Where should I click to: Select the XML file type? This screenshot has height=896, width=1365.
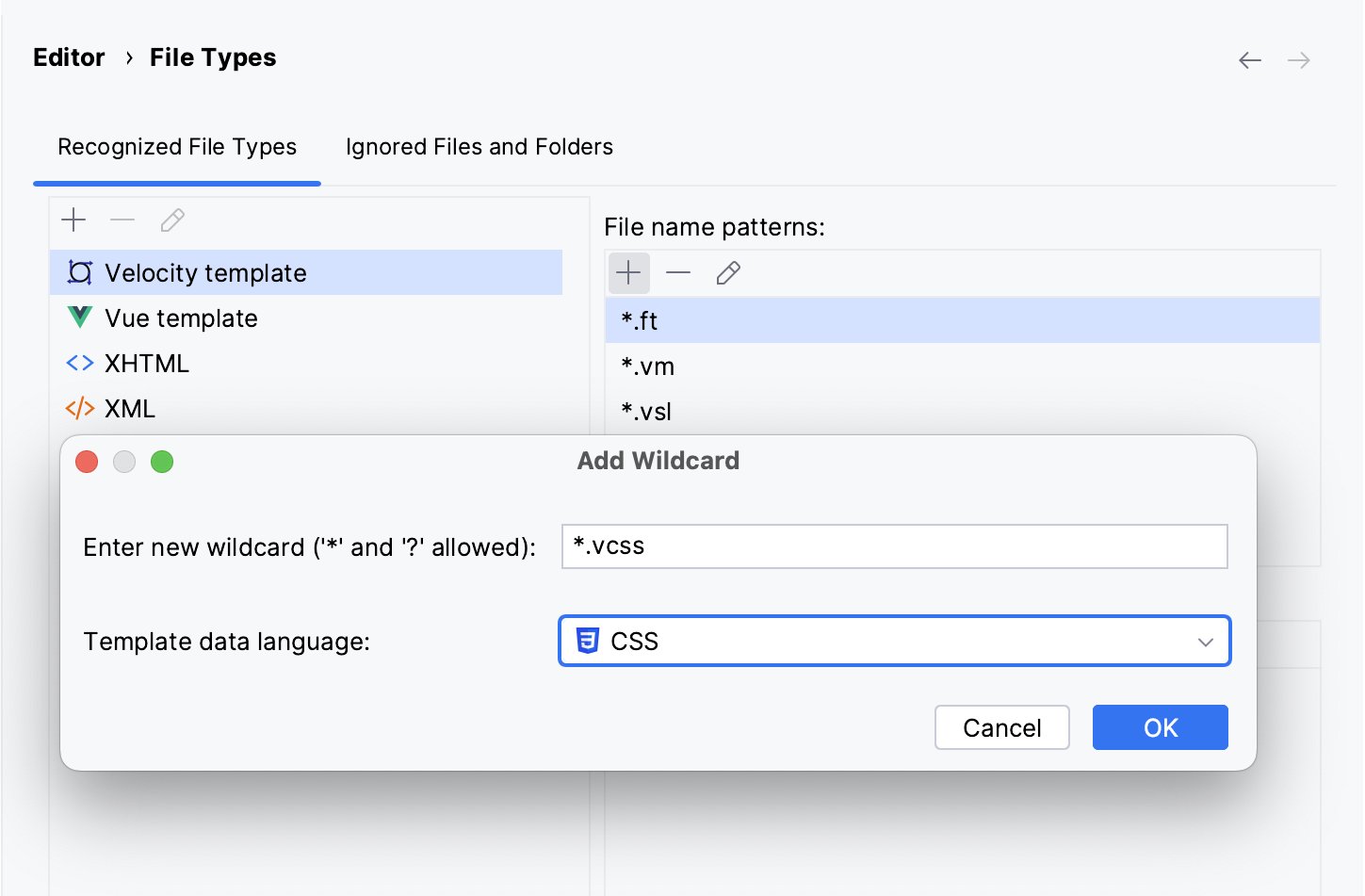click(130, 409)
